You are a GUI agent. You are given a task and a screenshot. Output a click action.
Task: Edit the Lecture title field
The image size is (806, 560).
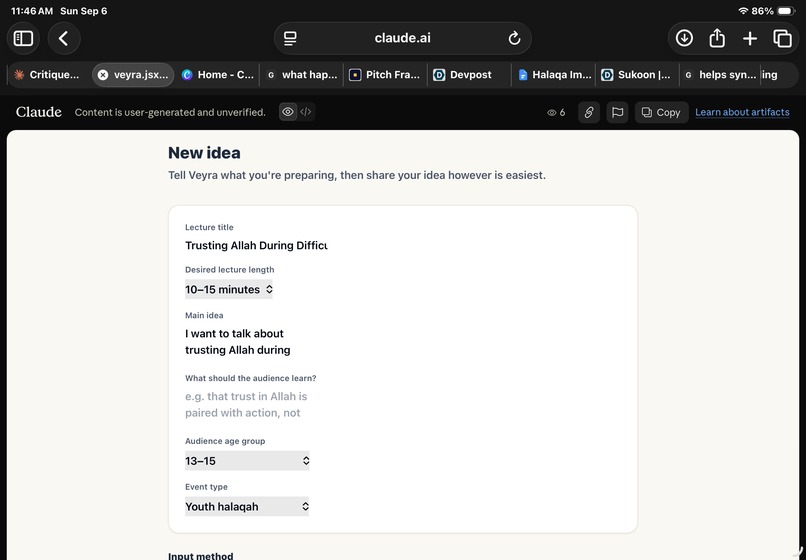pos(256,245)
